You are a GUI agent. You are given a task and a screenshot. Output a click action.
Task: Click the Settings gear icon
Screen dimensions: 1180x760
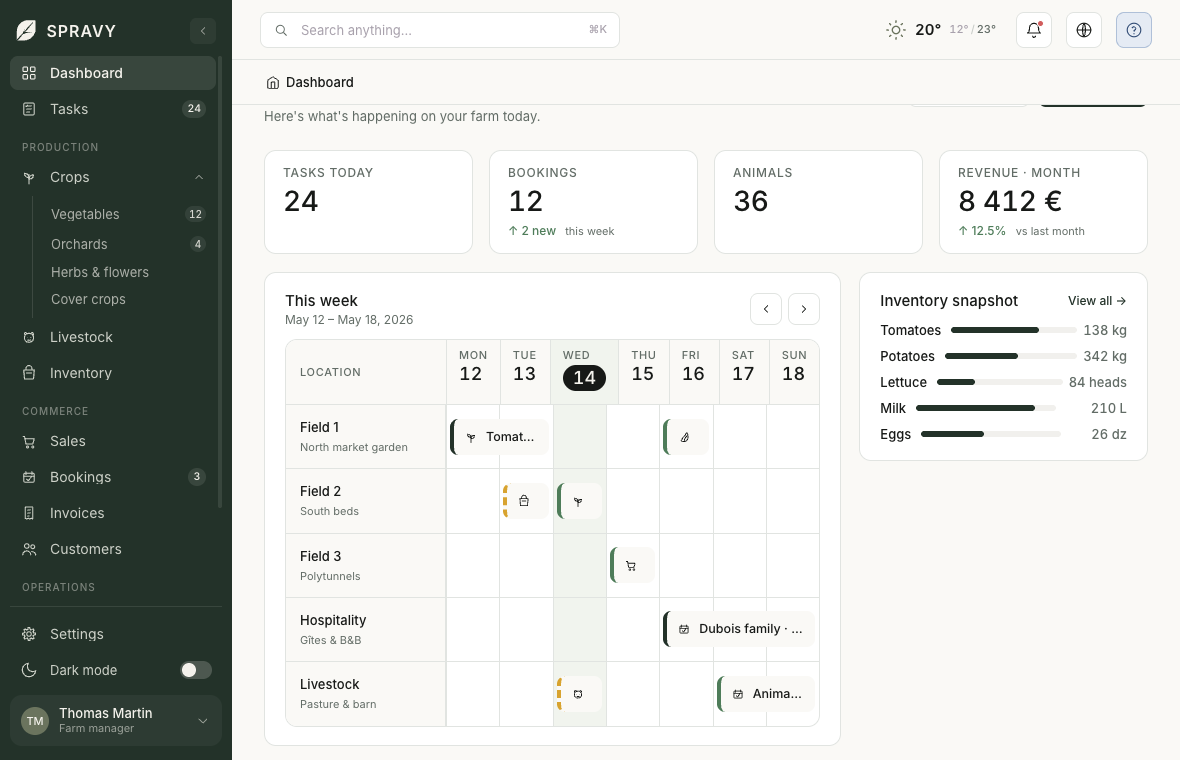(29, 634)
